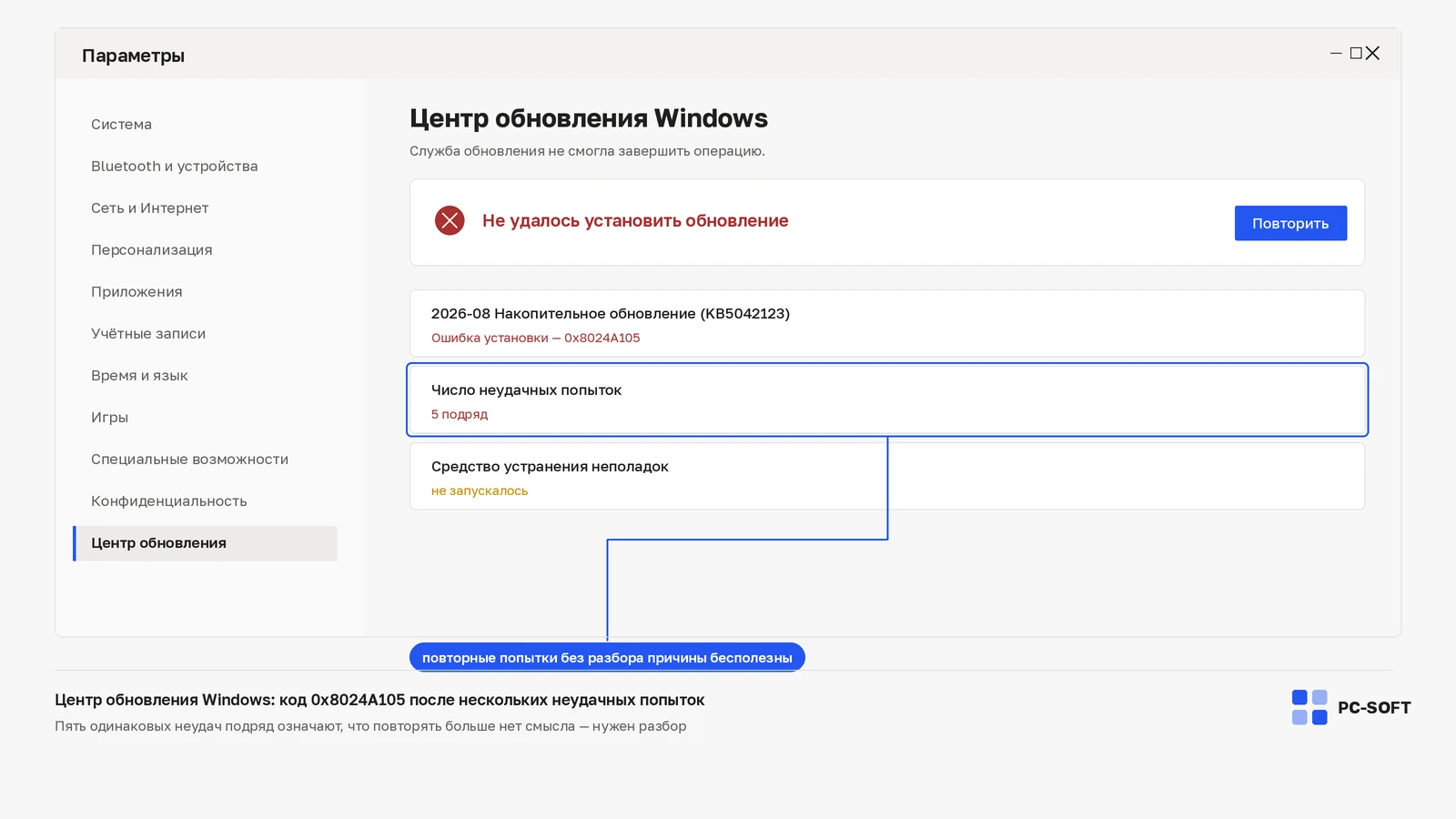Viewport: 1456px width, 819px height.
Task: Click error code text 0x8024A105
Action: (x=602, y=338)
